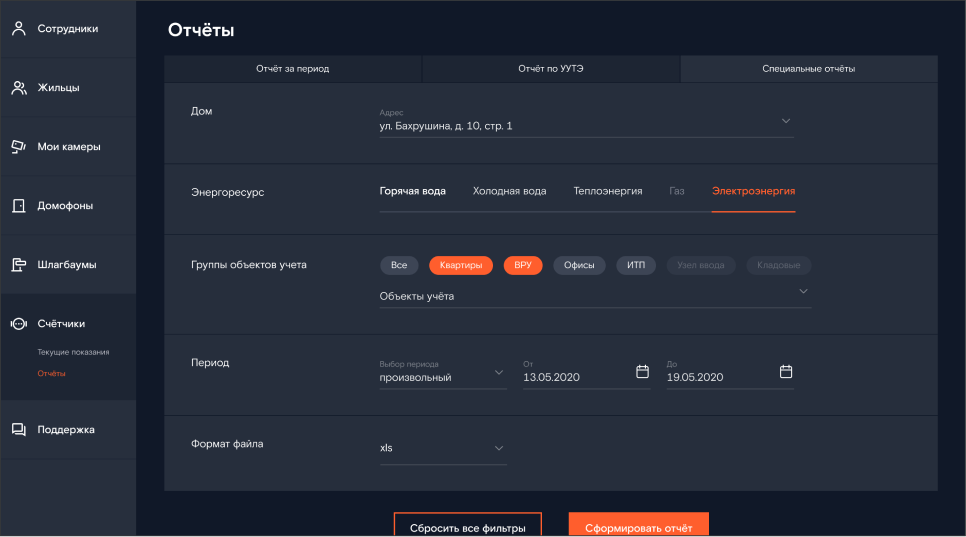Click the Мои камеры camera icon
The image size is (966, 537).
tap(19, 147)
